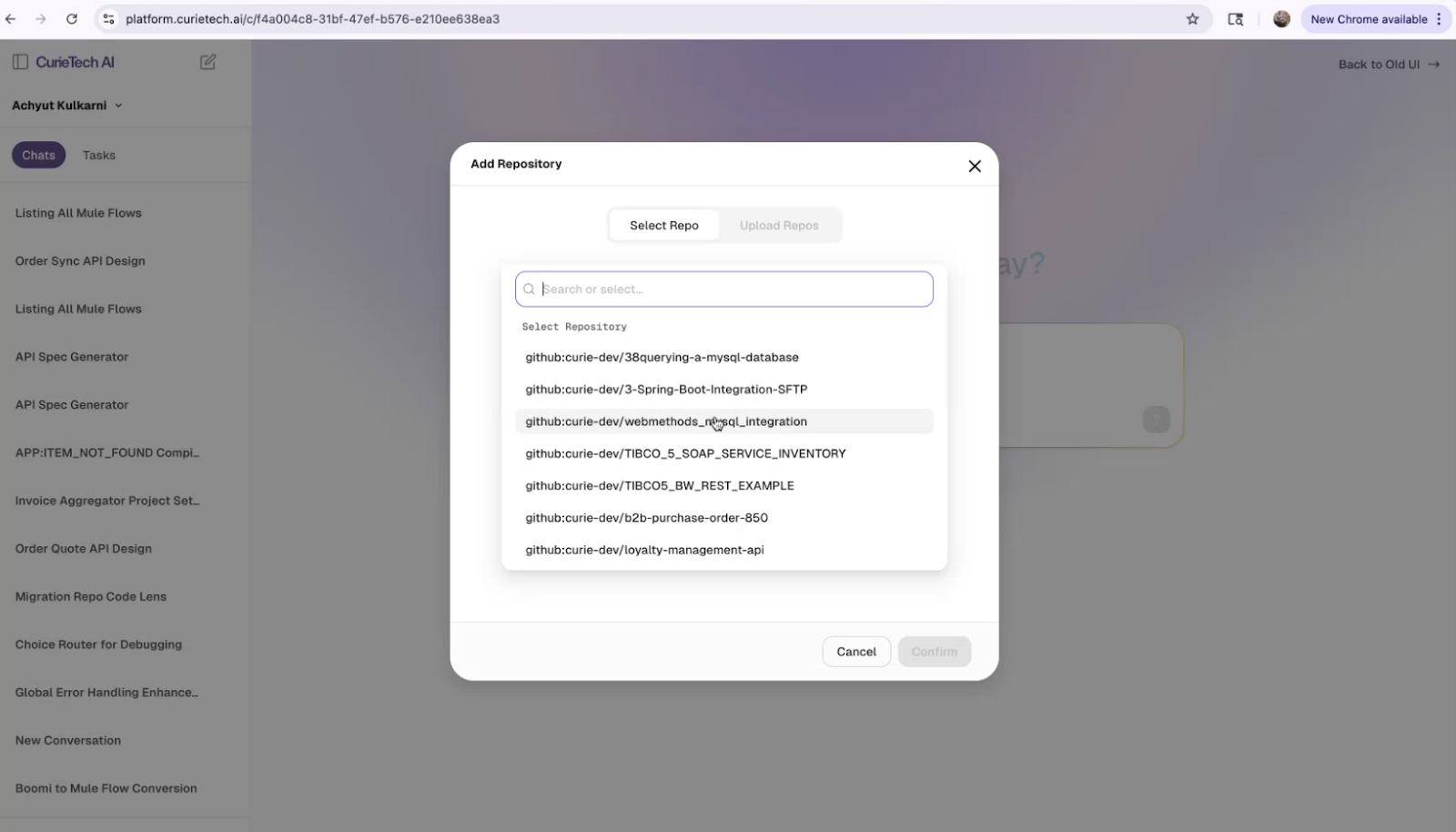Click the arrow beside Back to Old UI
The width and height of the screenshot is (1456, 832).
click(x=1433, y=64)
